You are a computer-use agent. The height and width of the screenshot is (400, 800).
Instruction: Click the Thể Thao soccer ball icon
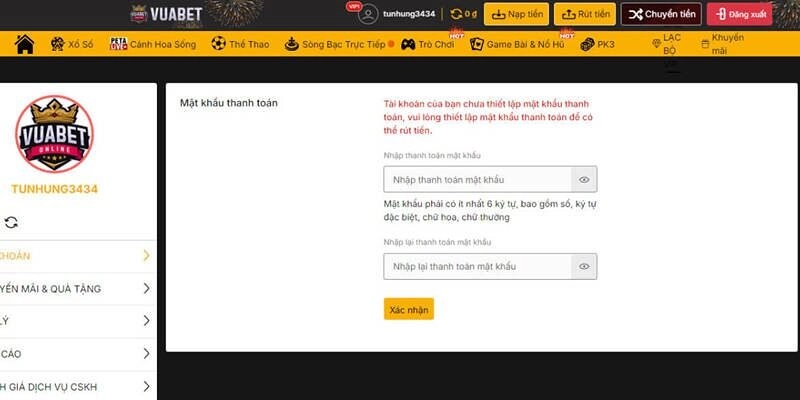tap(218, 44)
